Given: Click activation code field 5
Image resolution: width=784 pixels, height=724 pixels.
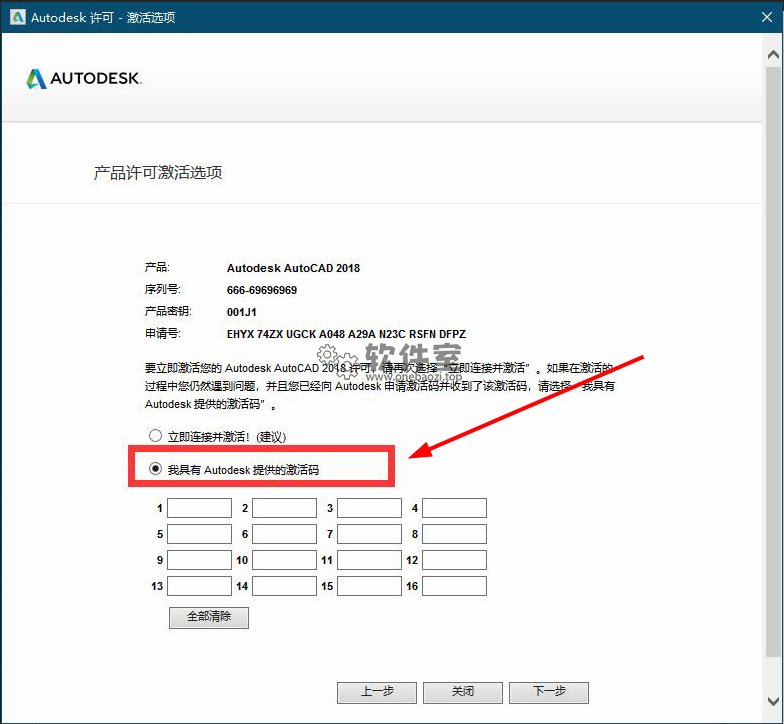Looking at the screenshot, I should [x=200, y=534].
